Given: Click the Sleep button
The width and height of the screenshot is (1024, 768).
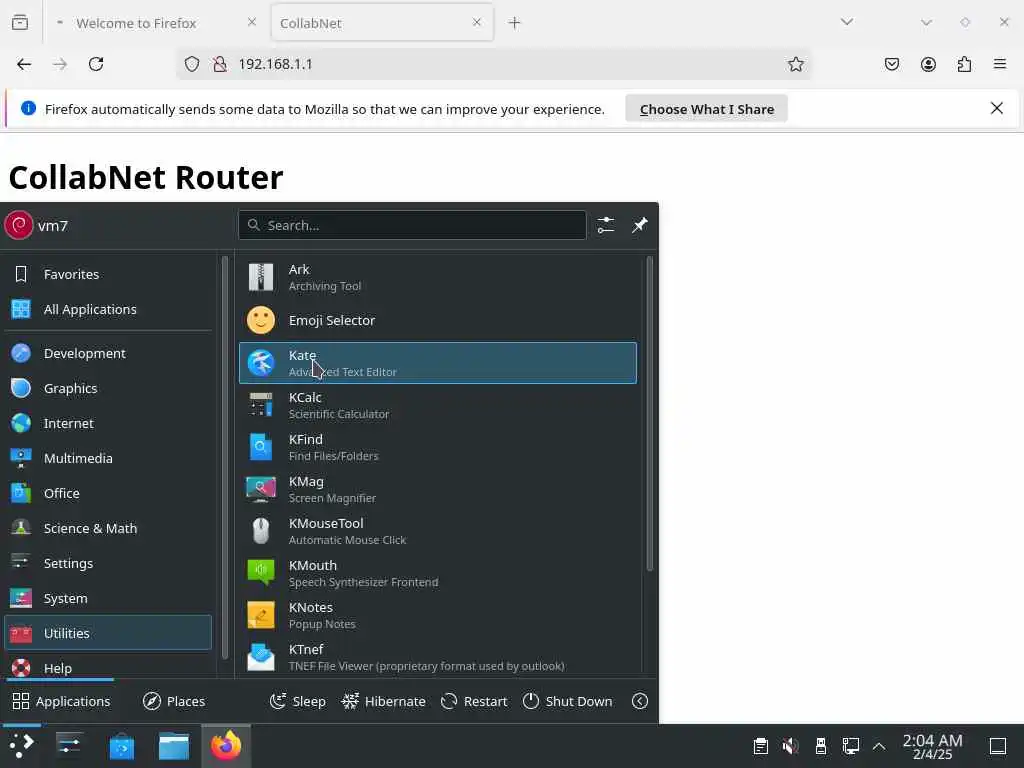Looking at the screenshot, I should click(298, 701).
